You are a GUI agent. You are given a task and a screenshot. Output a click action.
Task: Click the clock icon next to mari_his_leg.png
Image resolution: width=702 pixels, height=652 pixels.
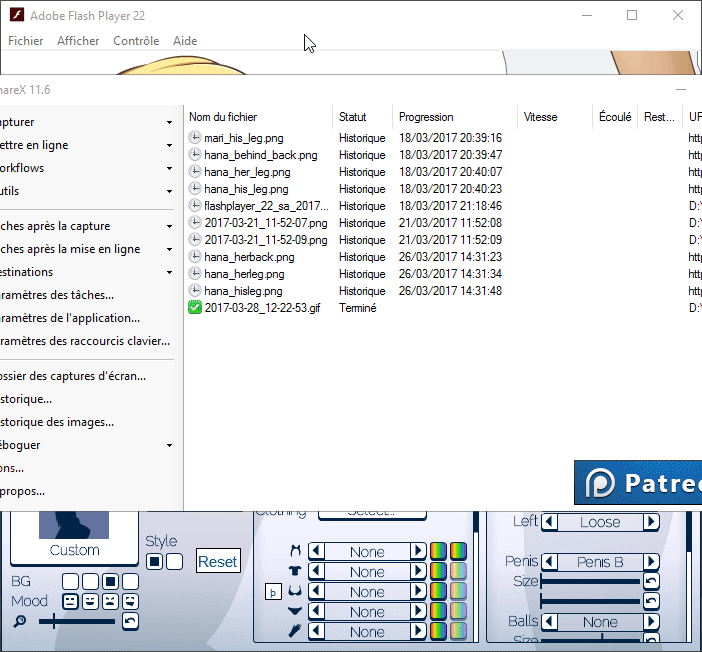coord(195,138)
